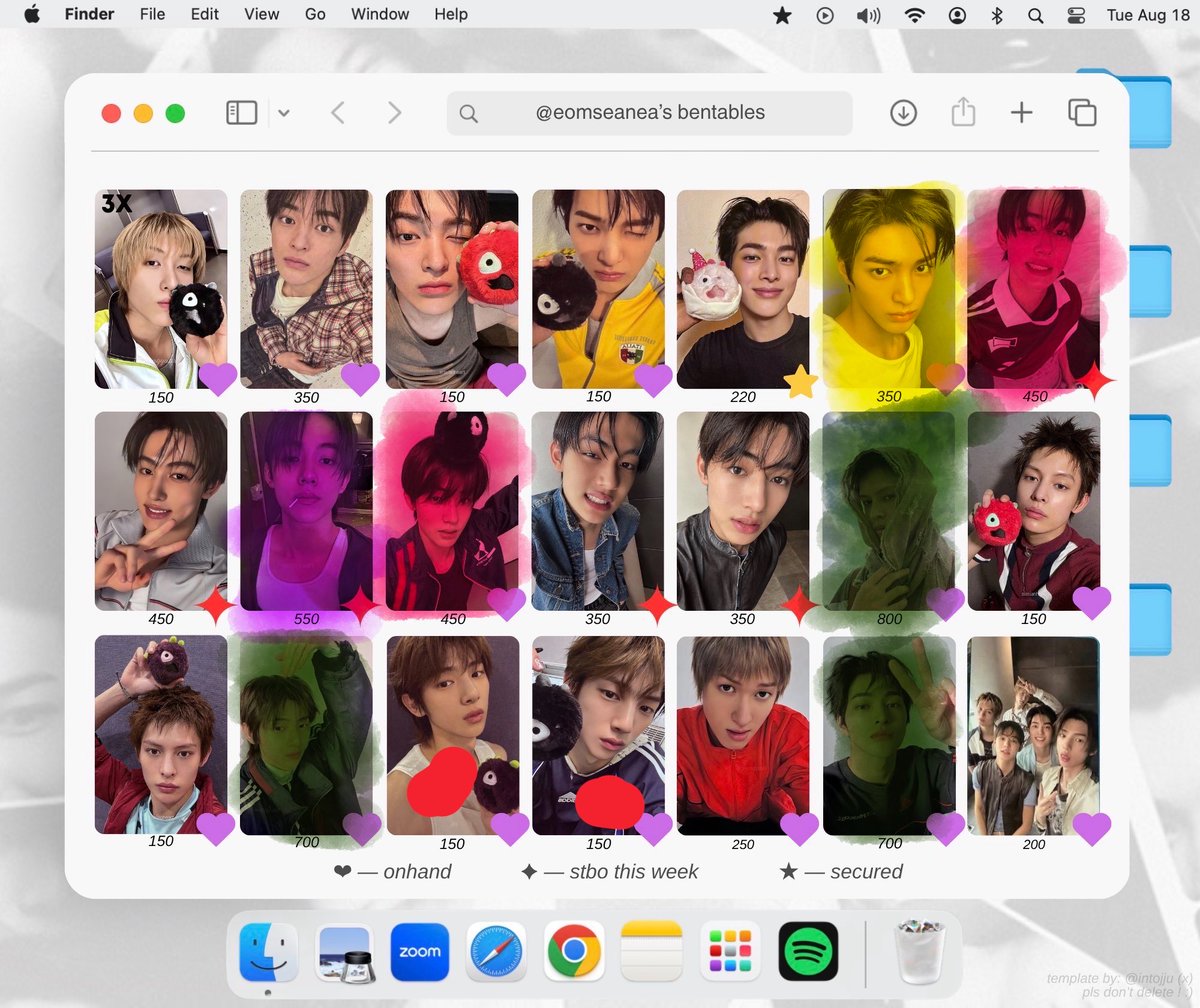Image resolution: width=1200 pixels, height=1008 pixels.
Task: Click the share icon in toolbar
Action: coord(962,112)
